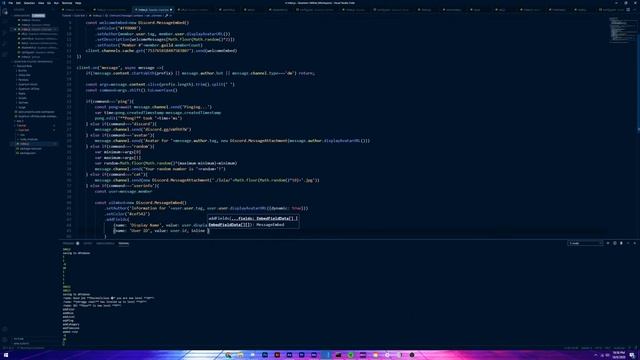Open the Edit menu
This screenshot has width=640, height=360.
pyautogui.click(x=18, y=3)
